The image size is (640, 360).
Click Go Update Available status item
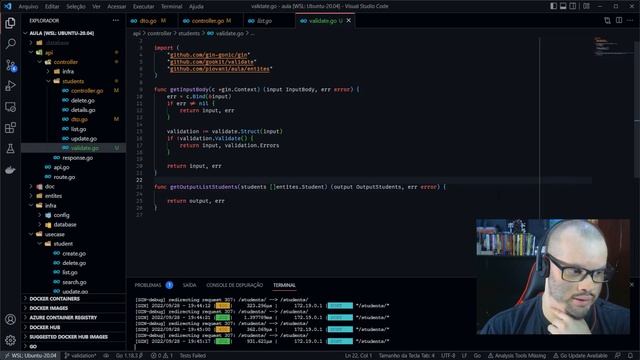580,356
